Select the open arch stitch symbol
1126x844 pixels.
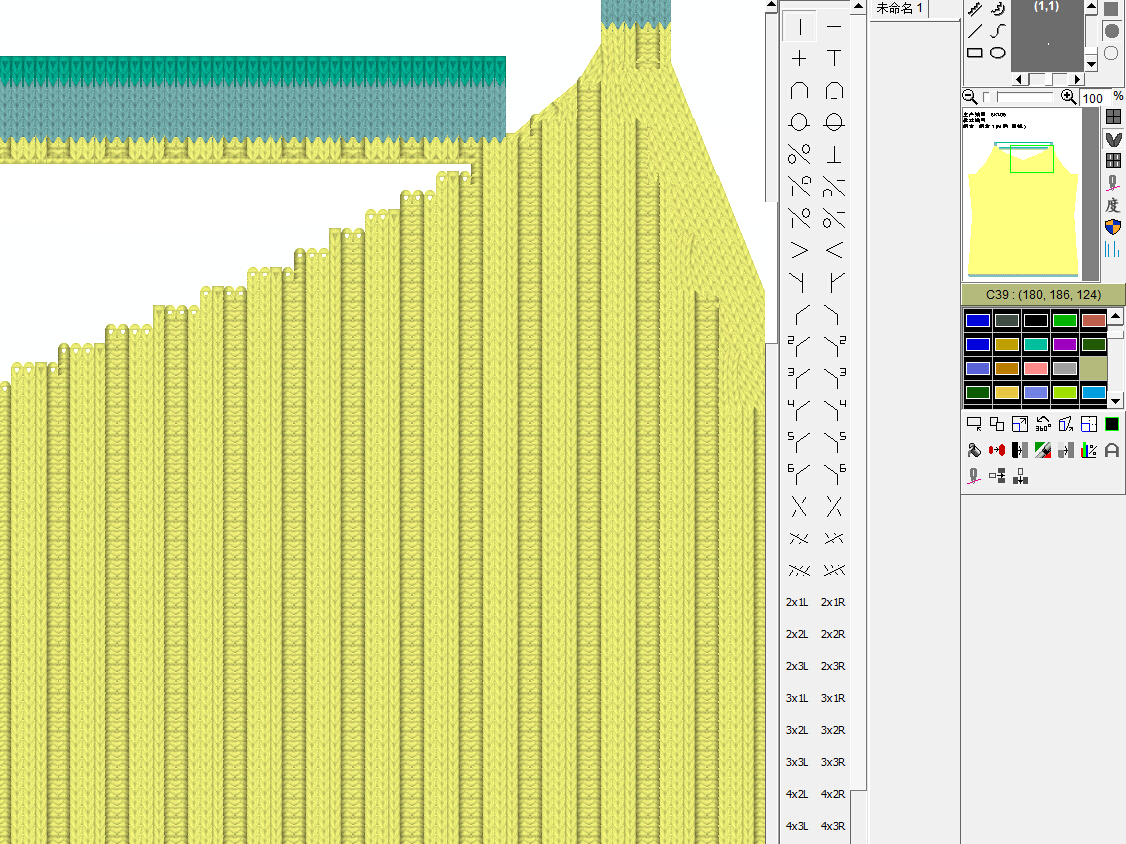[799, 91]
